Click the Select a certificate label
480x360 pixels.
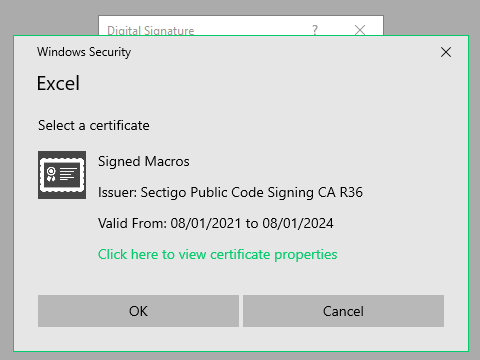coord(94,126)
